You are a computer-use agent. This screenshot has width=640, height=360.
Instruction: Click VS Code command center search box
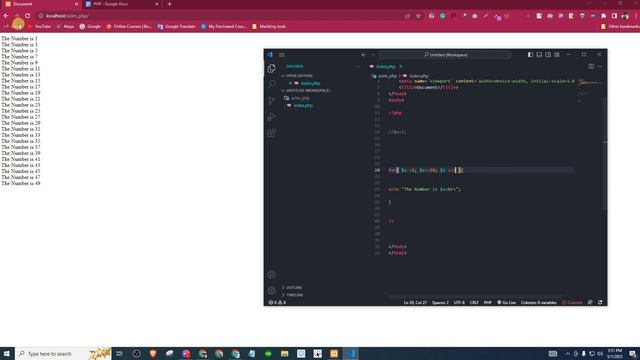click(x=445, y=55)
